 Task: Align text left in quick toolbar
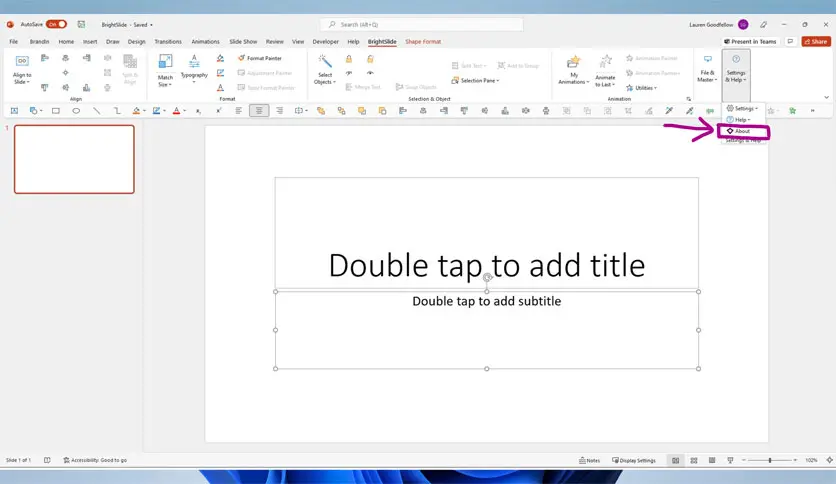point(238,111)
